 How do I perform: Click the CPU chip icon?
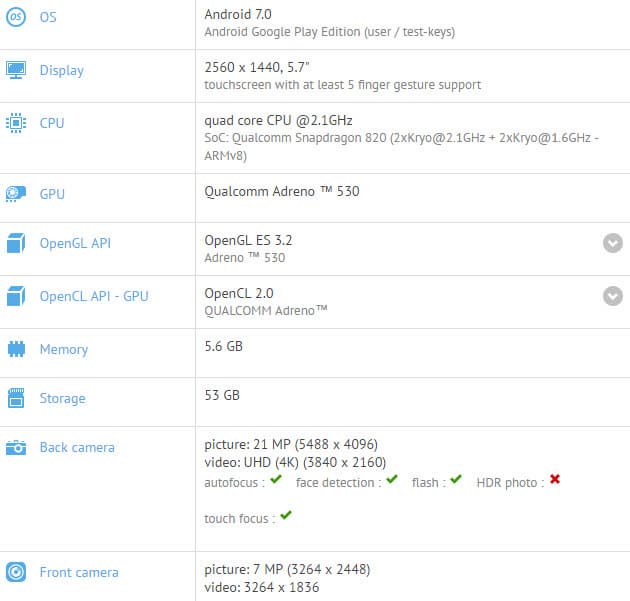point(16,123)
